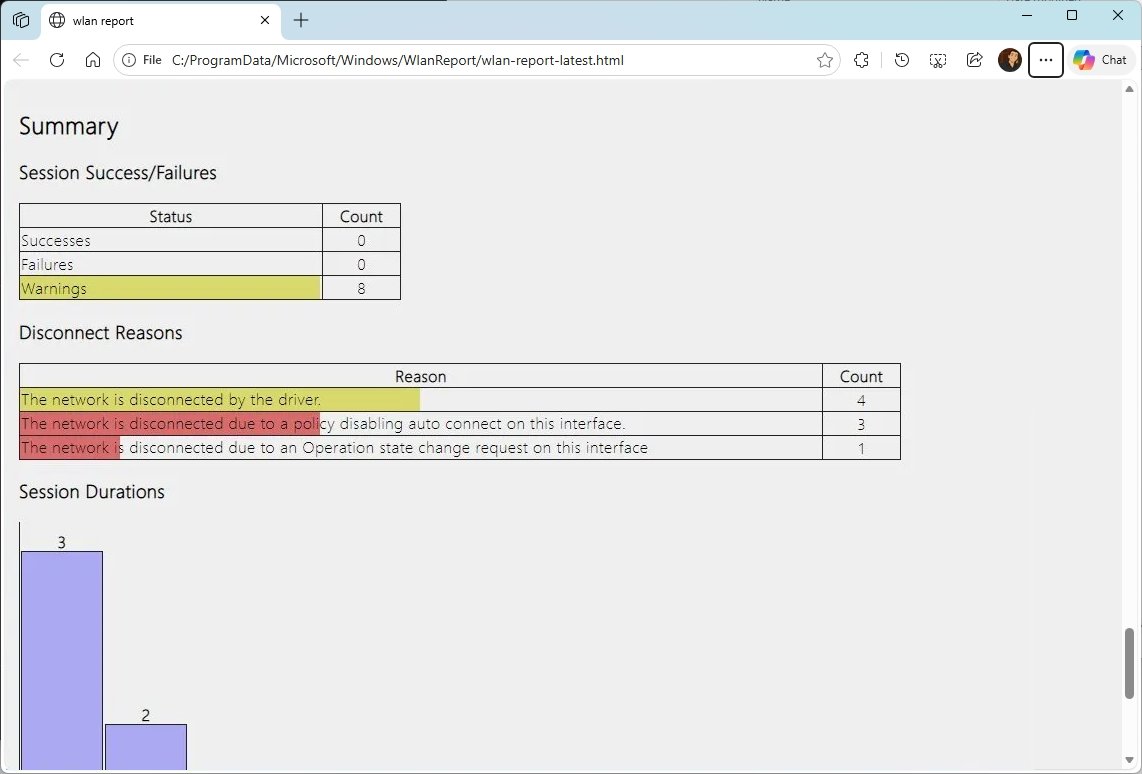
Task: Minimize the browser window
Action: click(x=1027, y=15)
